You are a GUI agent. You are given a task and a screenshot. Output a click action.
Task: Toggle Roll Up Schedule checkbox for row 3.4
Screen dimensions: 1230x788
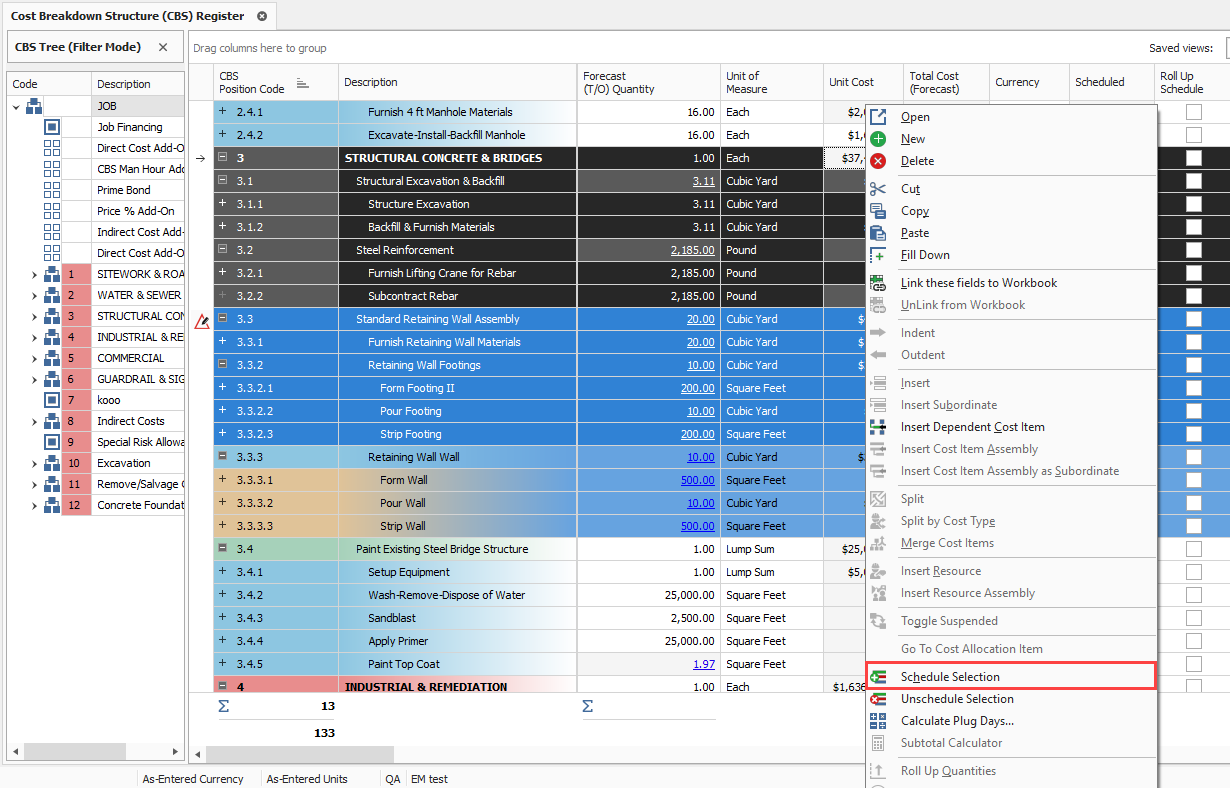click(x=1193, y=549)
